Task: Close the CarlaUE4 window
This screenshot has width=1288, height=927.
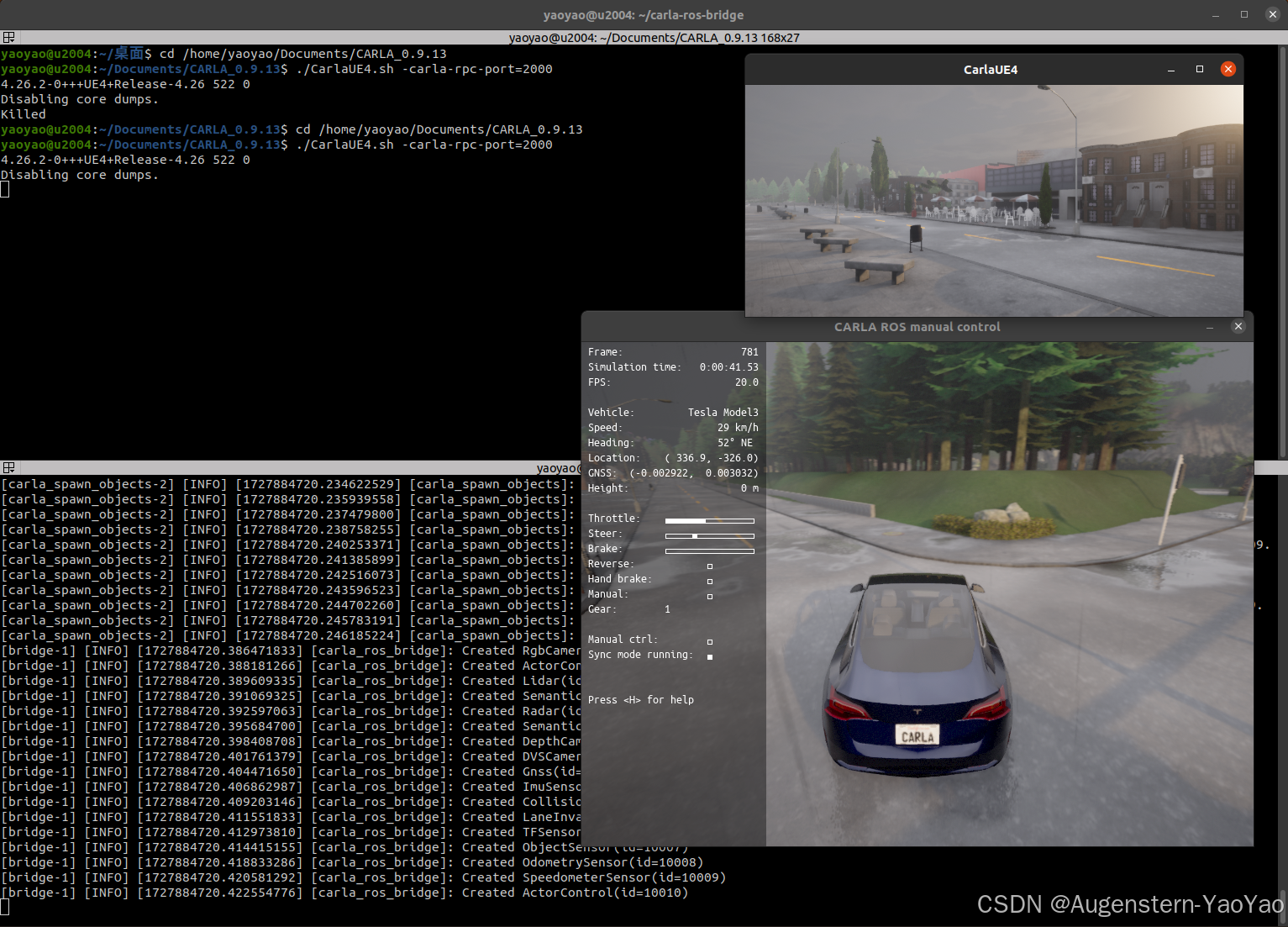Action: (x=1228, y=69)
